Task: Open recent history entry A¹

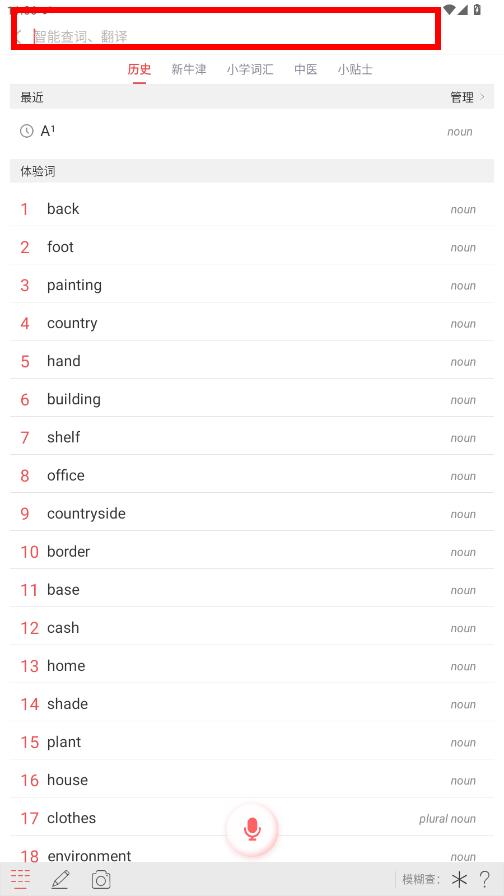Action: pyautogui.click(x=252, y=131)
